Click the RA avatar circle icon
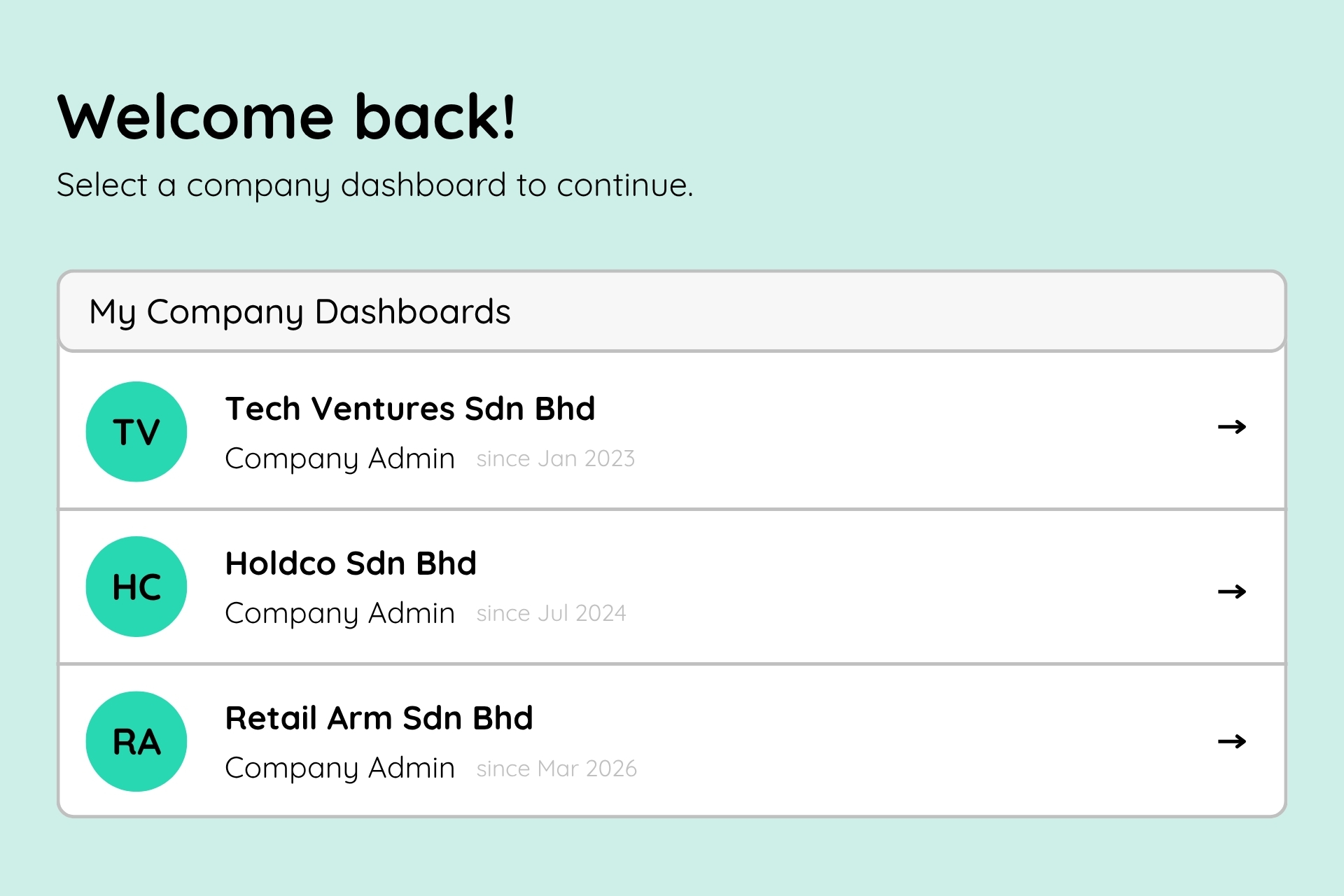This screenshot has height=896, width=1344. click(x=136, y=741)
